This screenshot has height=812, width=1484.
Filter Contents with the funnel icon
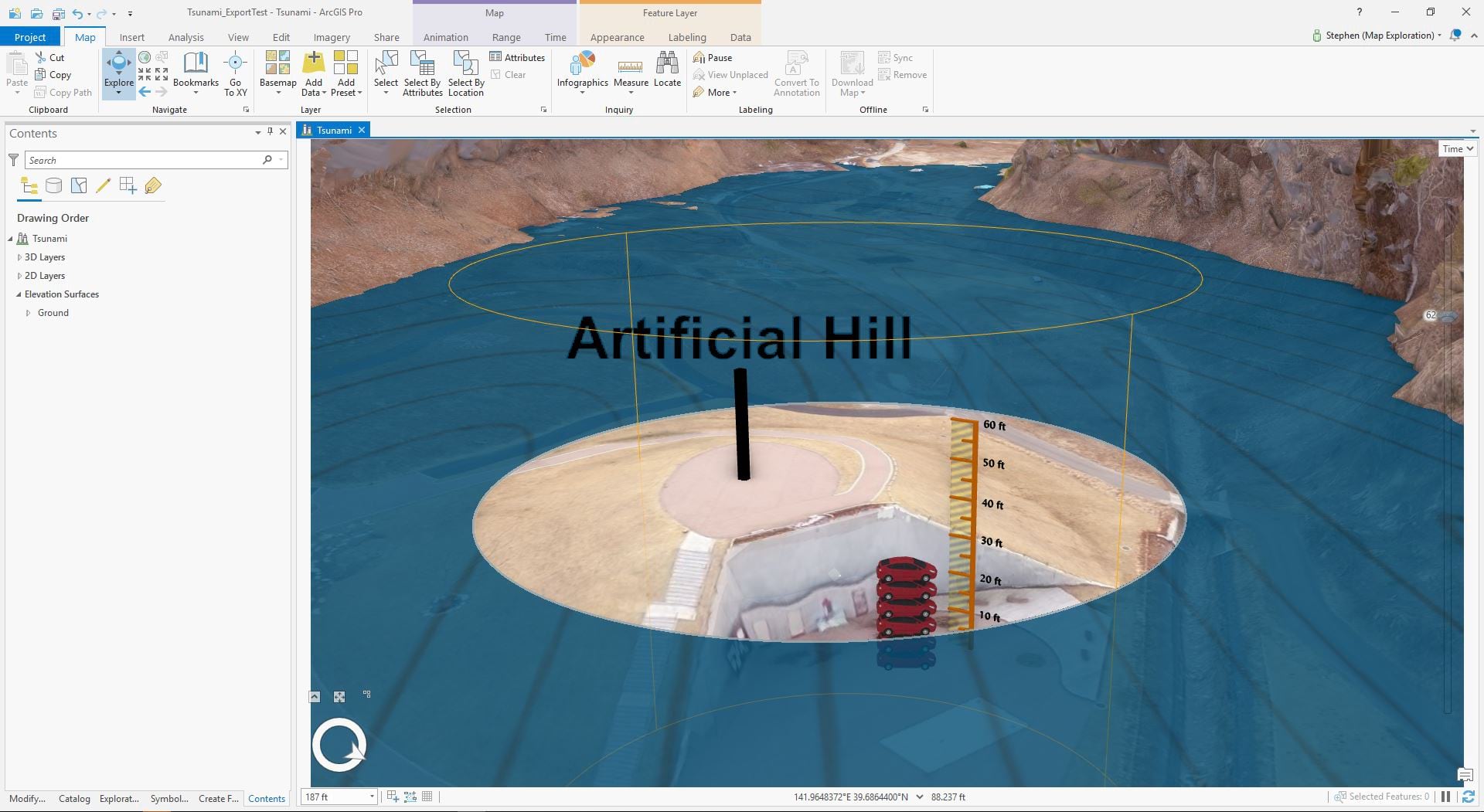pyautogui.click(x=13, y=160)
